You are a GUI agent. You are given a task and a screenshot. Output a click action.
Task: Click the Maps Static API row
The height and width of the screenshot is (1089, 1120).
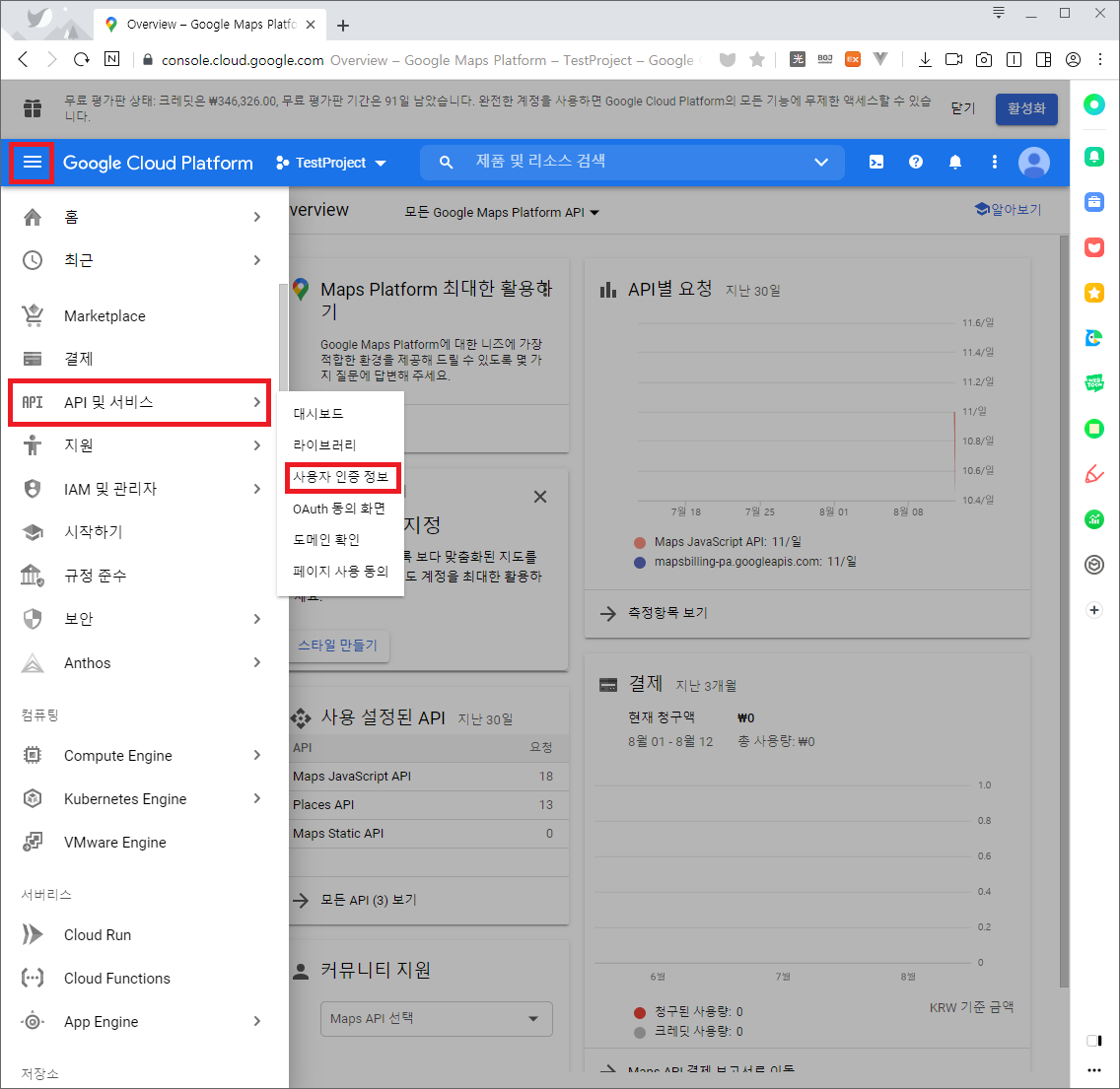[429, 834]
